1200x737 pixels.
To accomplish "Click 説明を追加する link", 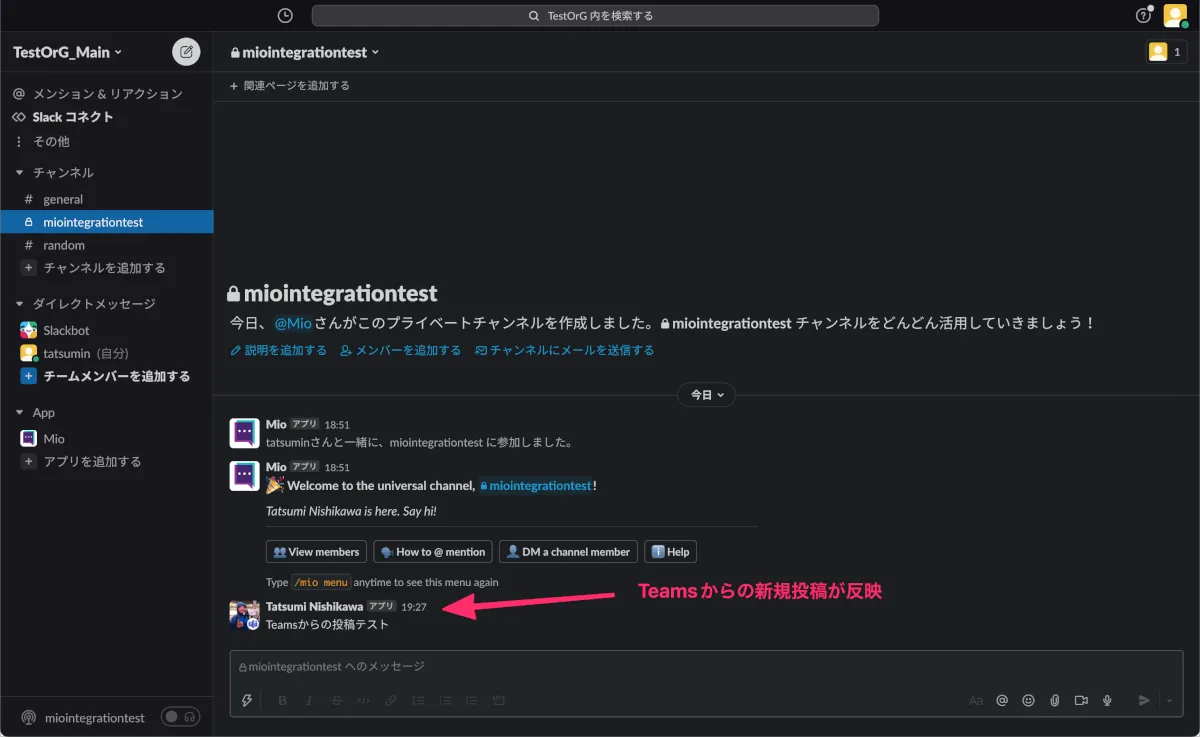I will (x=278, y=350).
